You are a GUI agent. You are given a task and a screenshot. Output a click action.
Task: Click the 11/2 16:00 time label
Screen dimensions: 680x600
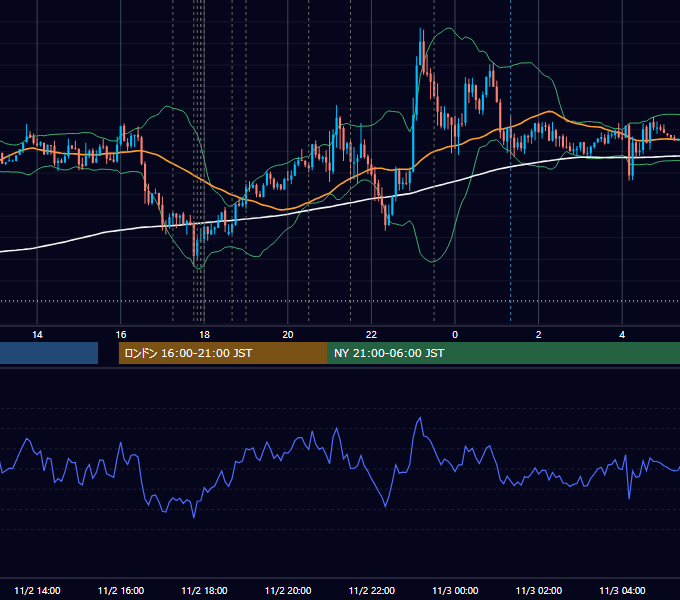pyautogui.click(x=121, y=590)
